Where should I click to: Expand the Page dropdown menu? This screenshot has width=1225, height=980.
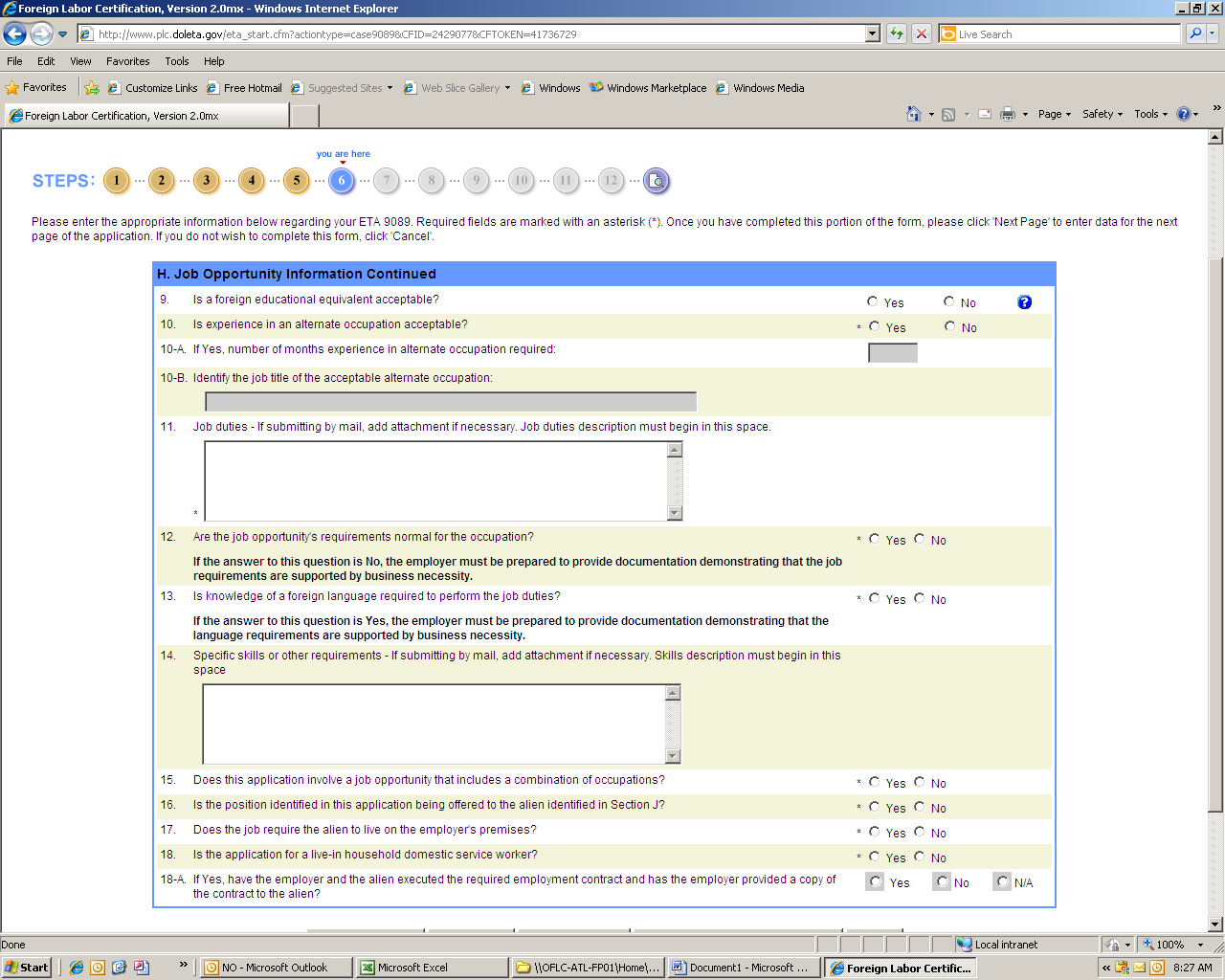(1054, 114)
